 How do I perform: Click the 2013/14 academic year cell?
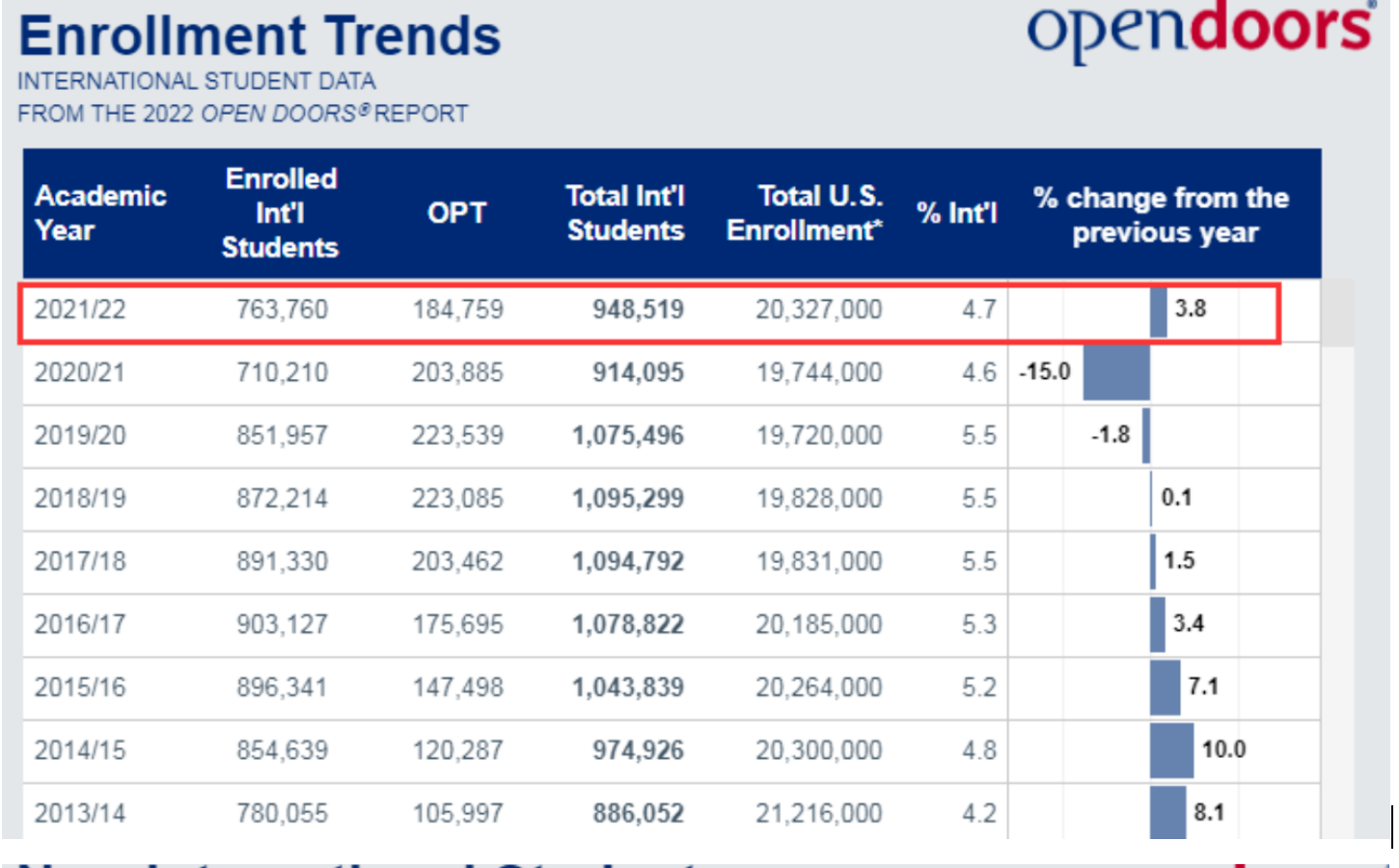80,813
